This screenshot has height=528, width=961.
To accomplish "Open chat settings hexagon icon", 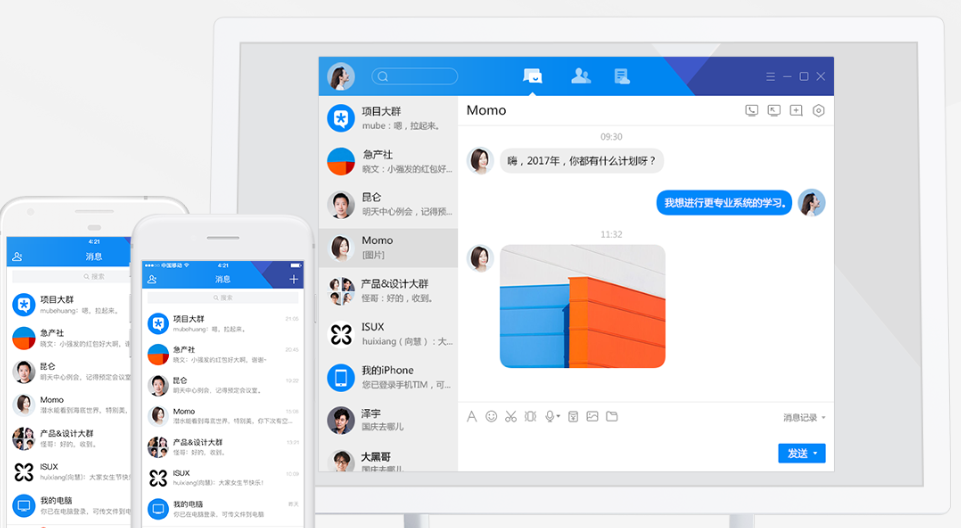I will coord(818,111).
